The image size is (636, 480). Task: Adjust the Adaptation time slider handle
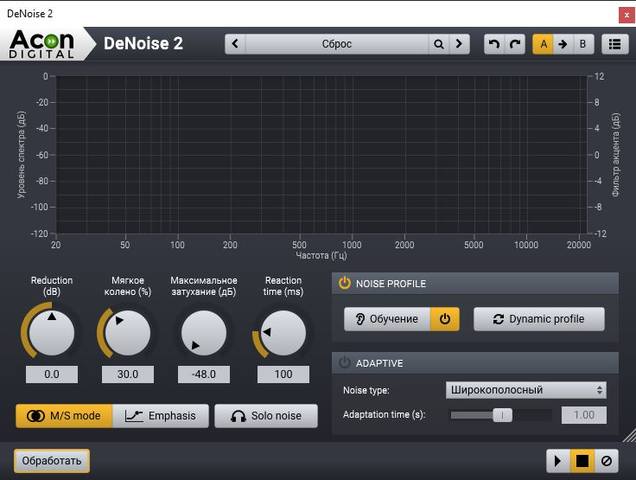[x=502, y=415]
